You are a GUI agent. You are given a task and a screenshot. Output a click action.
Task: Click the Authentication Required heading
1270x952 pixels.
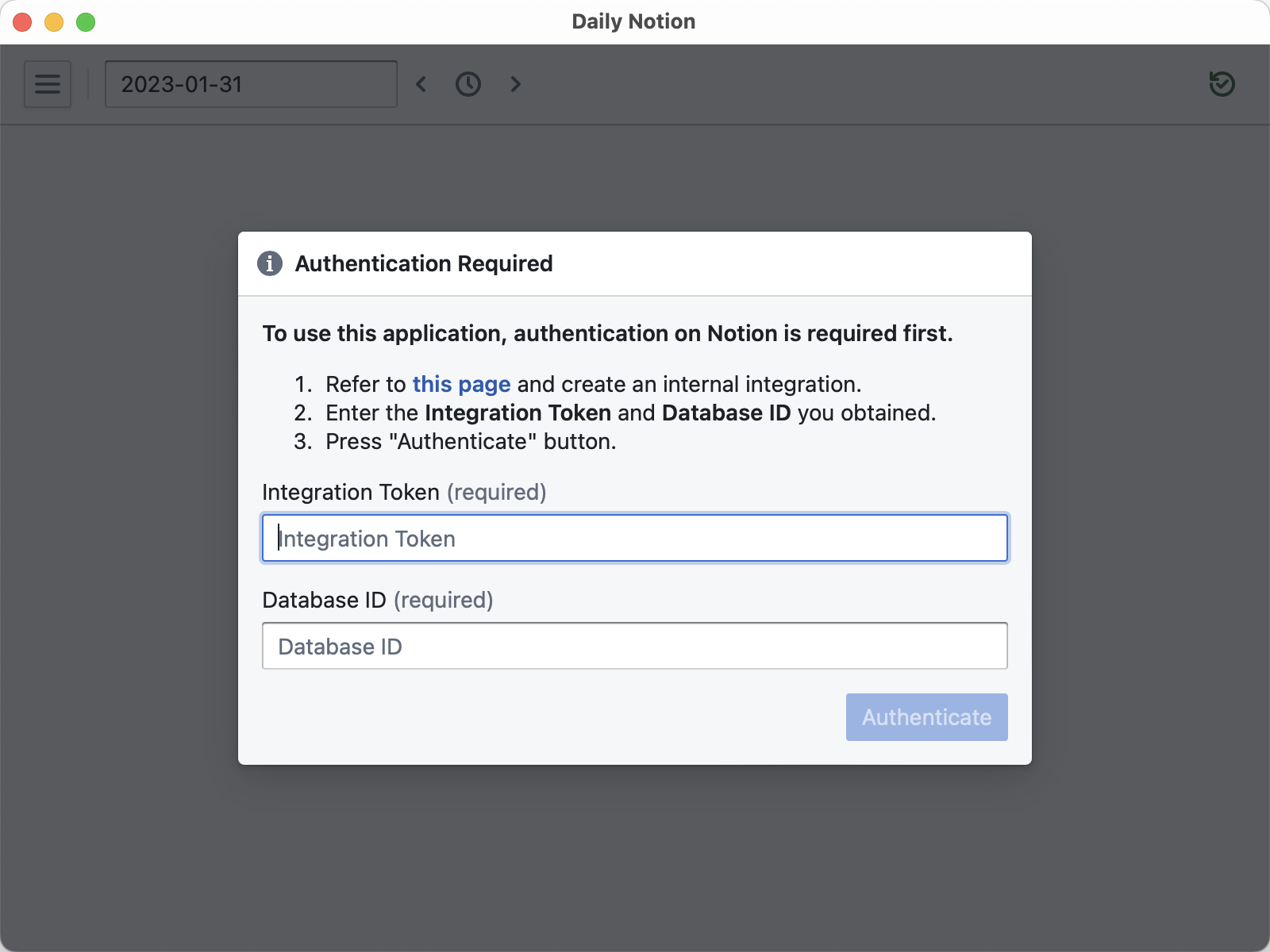424,263
